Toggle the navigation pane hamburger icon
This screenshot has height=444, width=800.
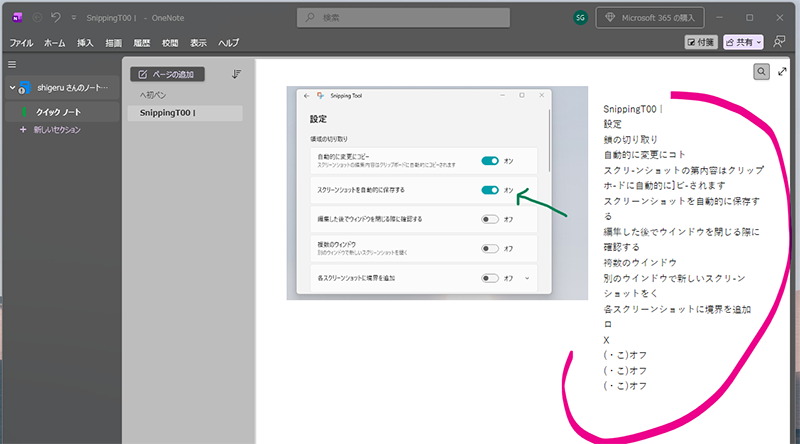click(x=12, y=63)
